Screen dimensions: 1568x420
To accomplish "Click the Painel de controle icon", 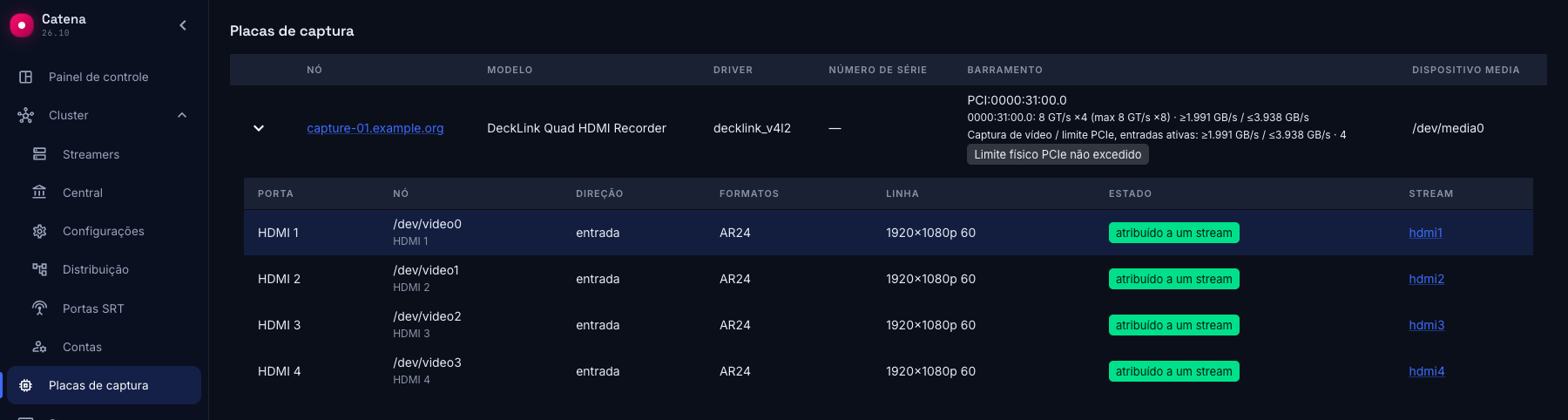I will (x=26, y=77).
